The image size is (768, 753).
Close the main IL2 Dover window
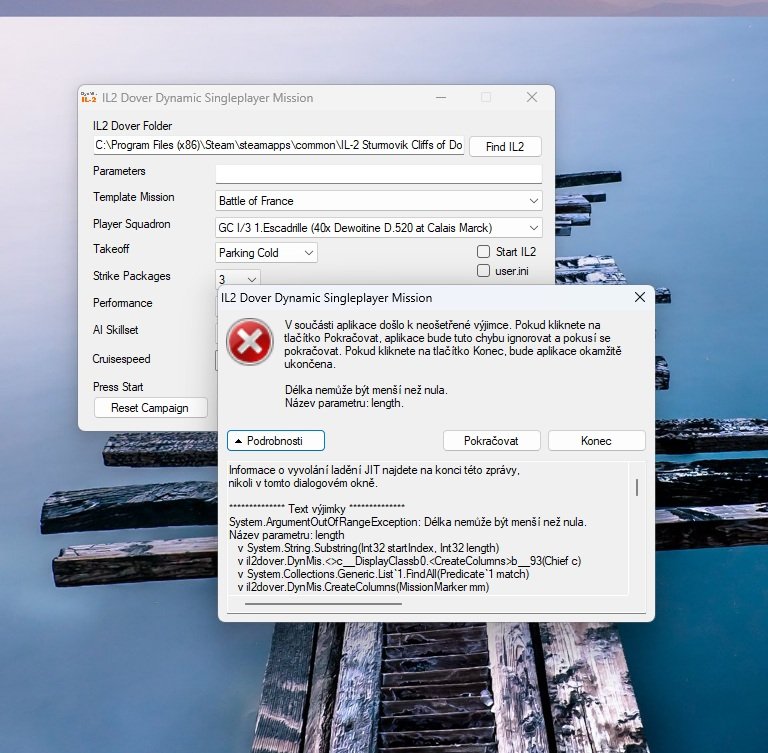[532, 97]
